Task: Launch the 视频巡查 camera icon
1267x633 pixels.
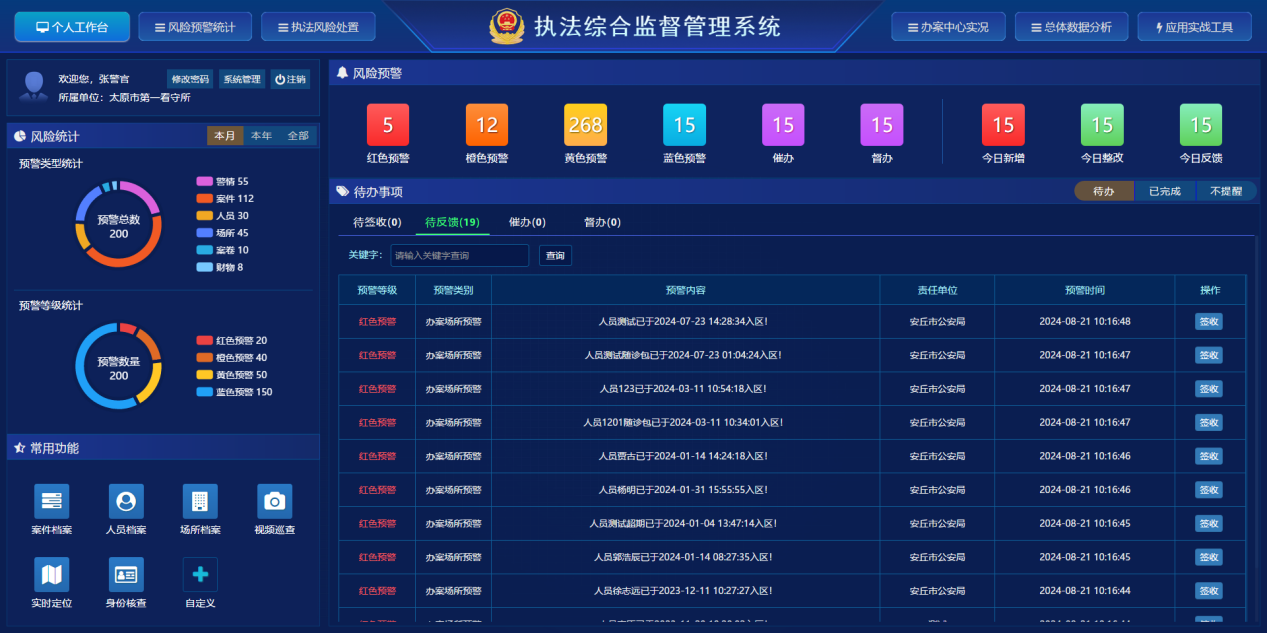Action: [x=274, y=501]
